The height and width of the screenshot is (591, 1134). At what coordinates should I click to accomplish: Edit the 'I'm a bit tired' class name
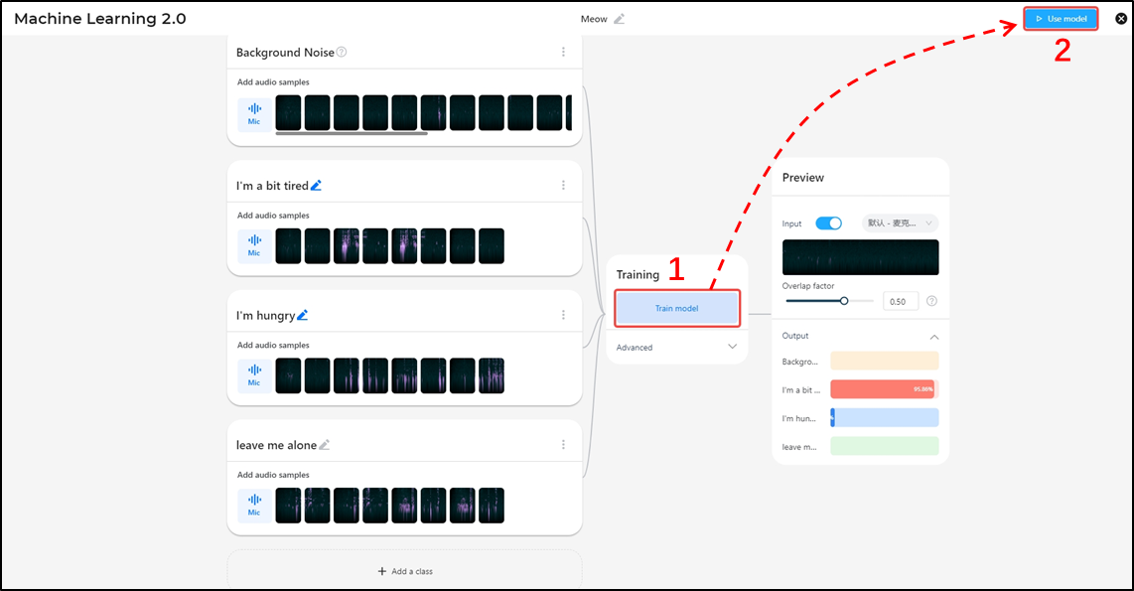pos(316,185)
